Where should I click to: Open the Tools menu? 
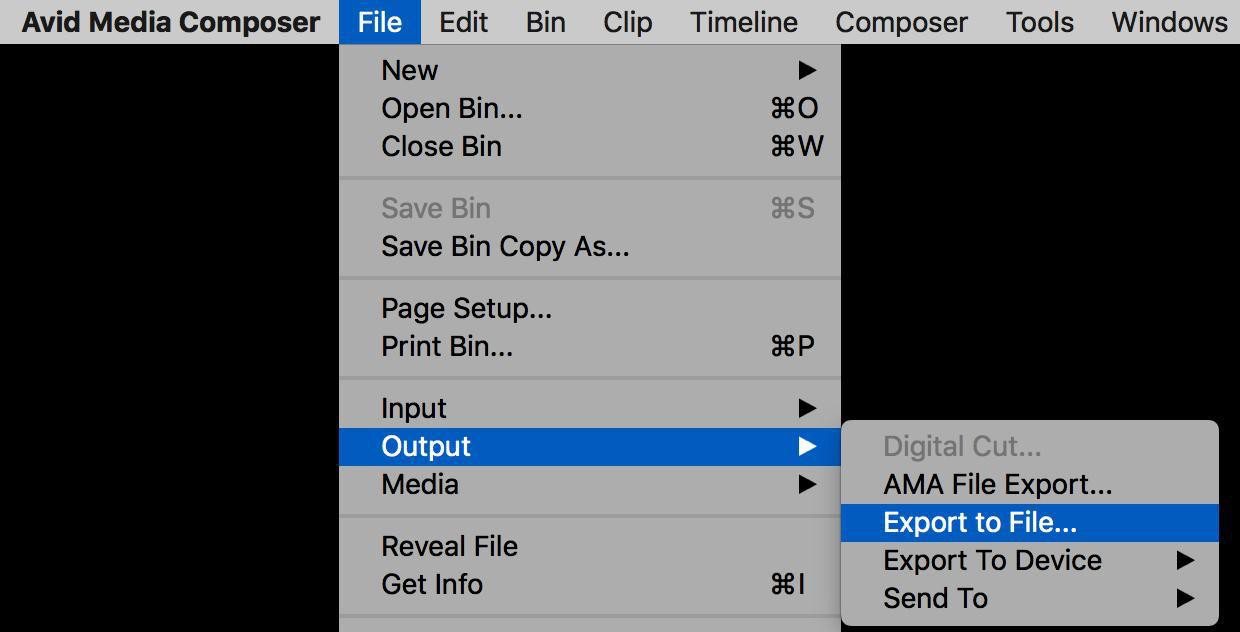(x=1040, y=22)
